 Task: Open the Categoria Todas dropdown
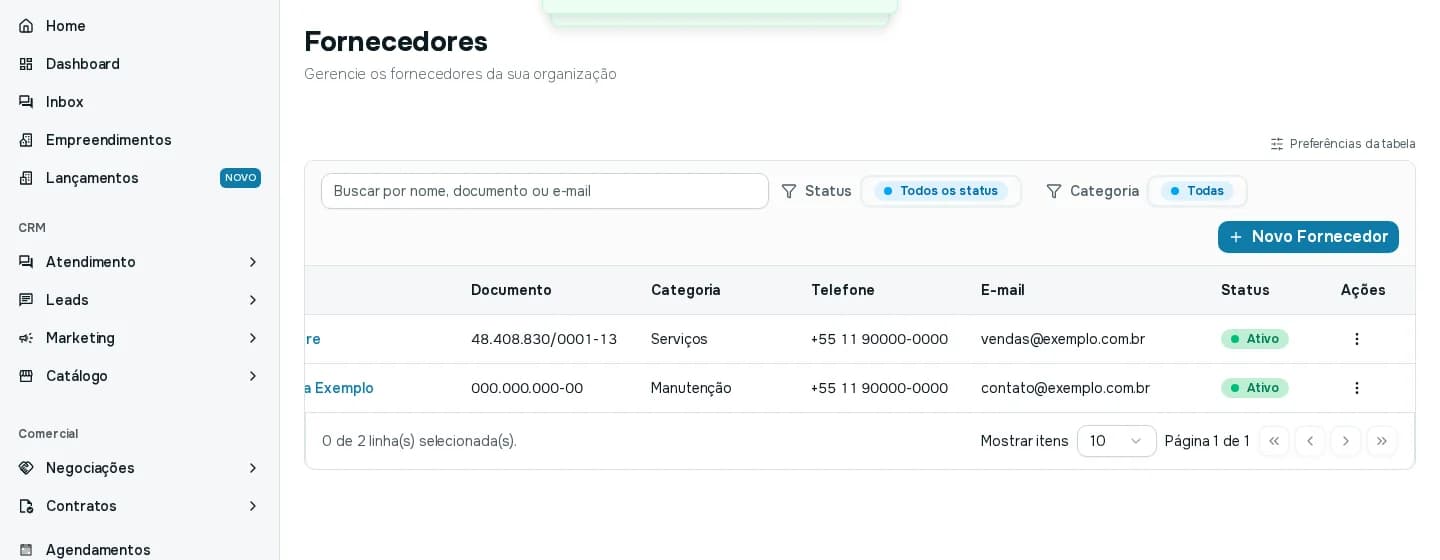(x=1197, y=191)
